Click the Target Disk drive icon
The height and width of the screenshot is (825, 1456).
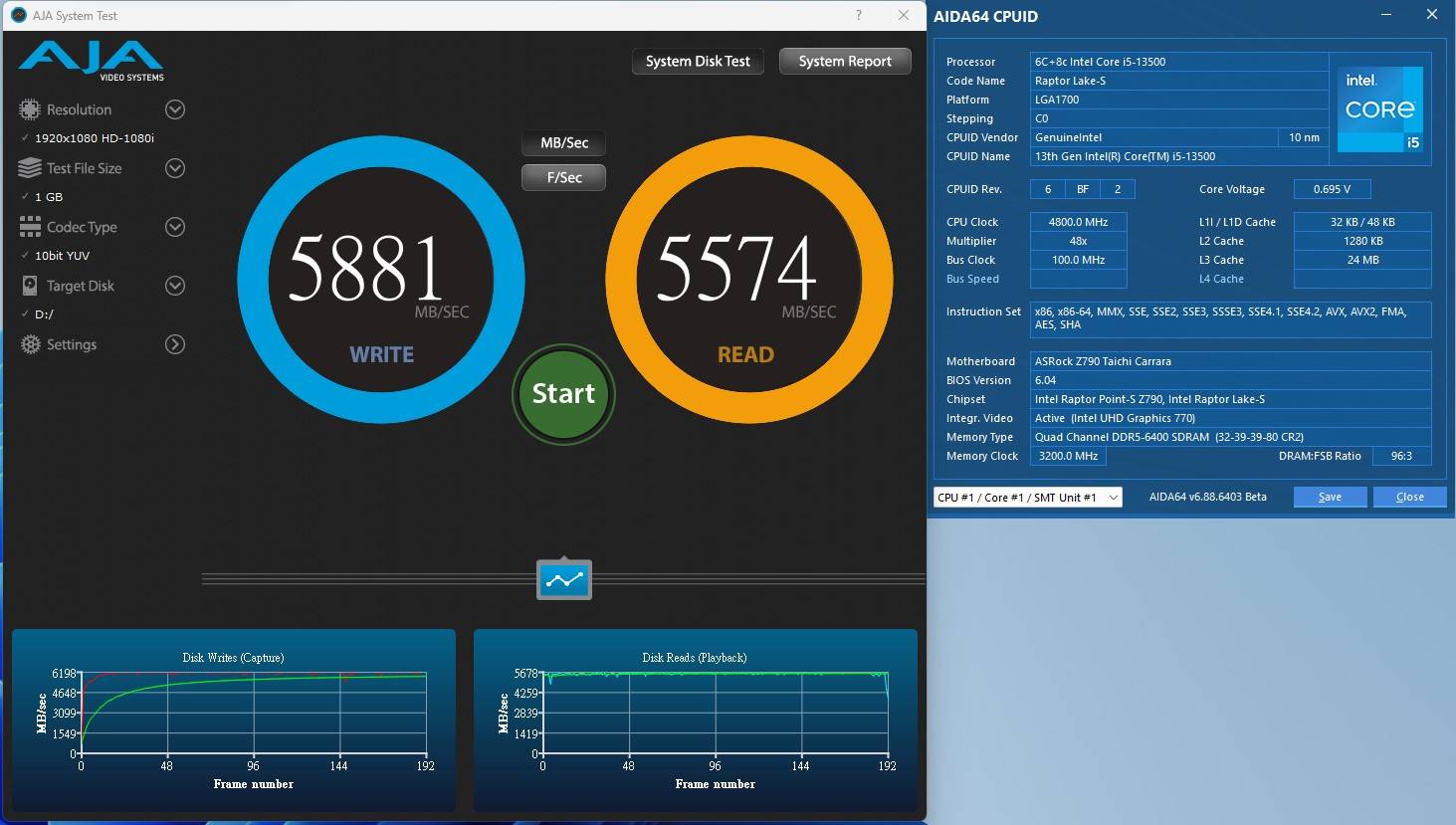(x=30, y=286)
